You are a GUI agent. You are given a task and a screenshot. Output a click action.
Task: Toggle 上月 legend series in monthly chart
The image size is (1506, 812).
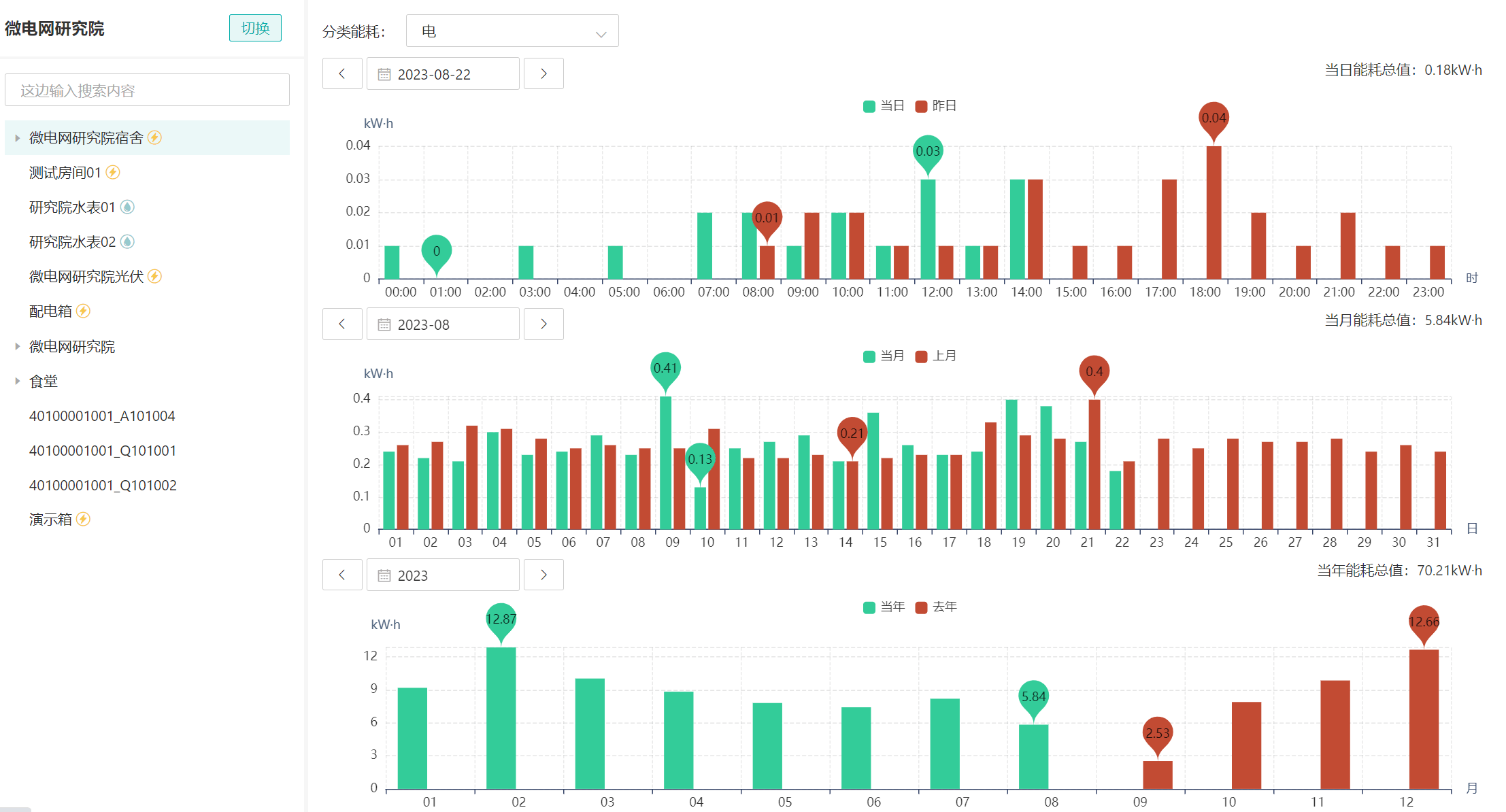[936, 356]
